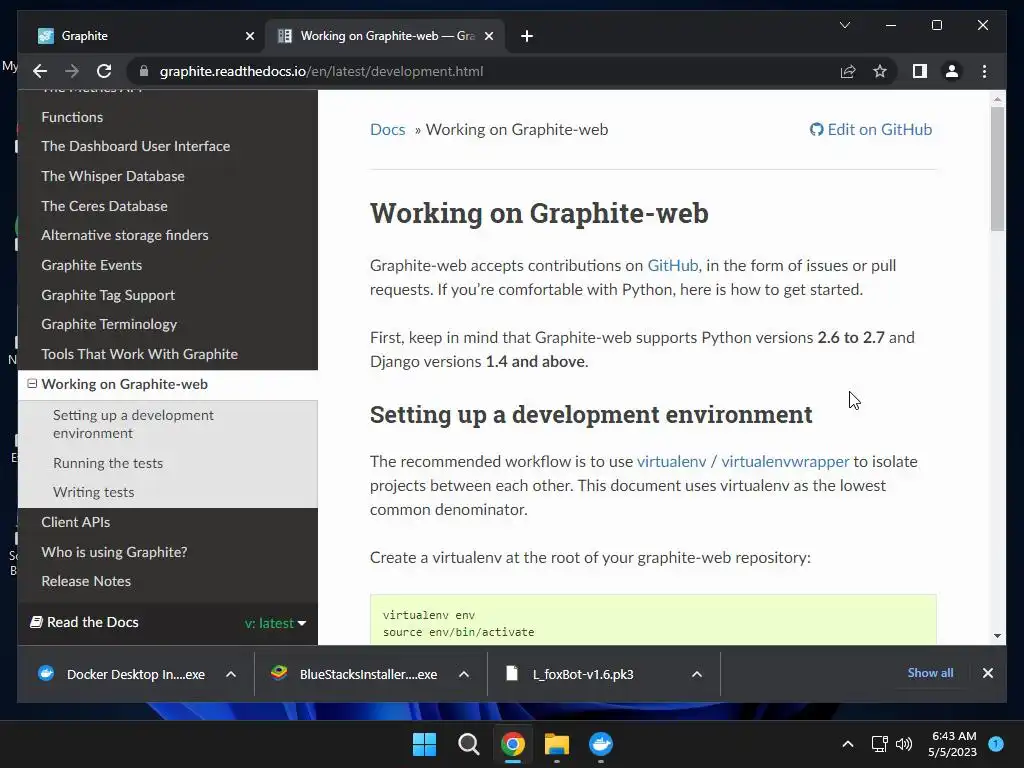The image size is (1024, 768).
Task: Click the Docs breadcrumb link
Action: coord(388,129)
